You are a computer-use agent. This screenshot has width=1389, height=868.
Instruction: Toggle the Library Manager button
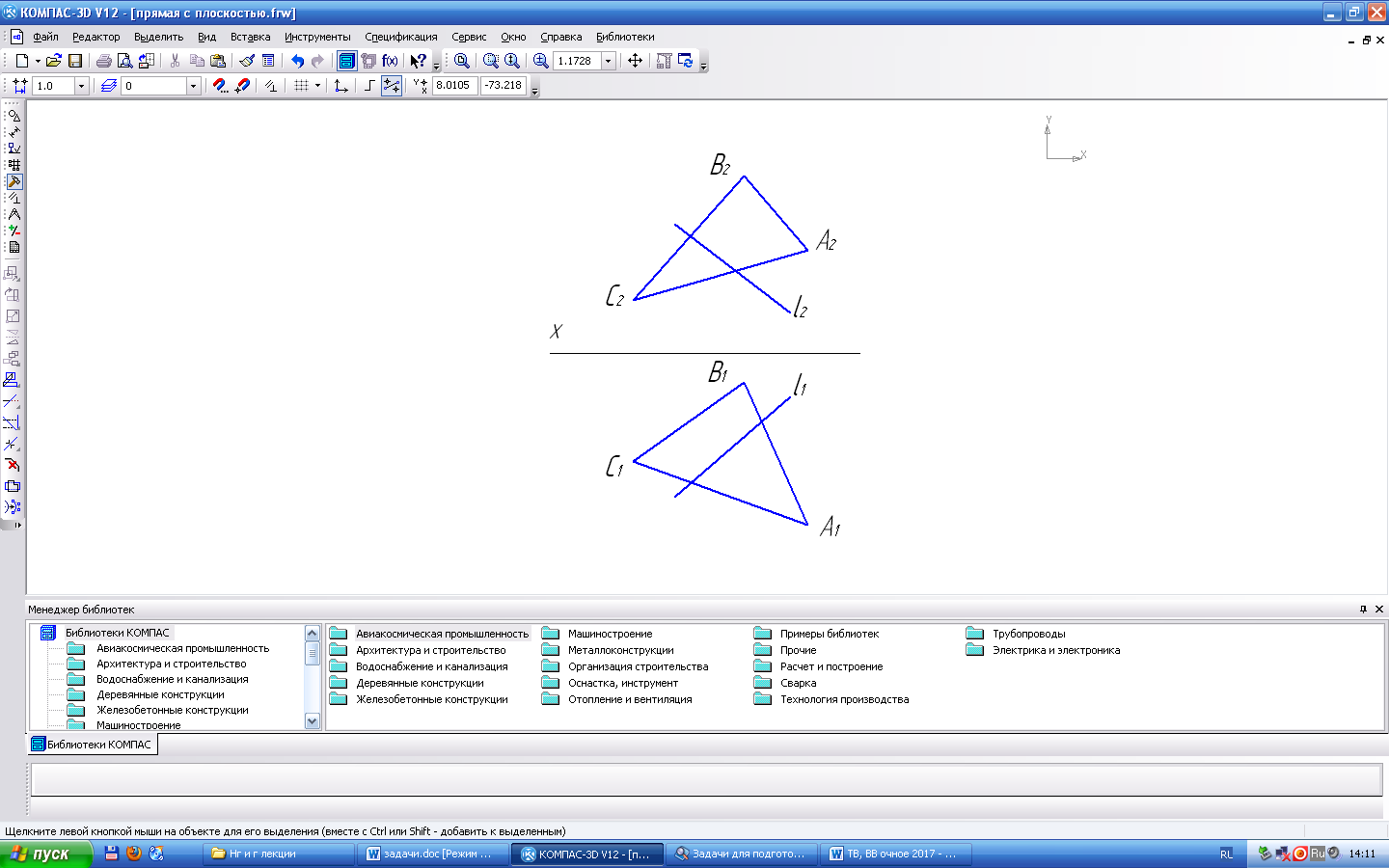(x=346, y=61)
